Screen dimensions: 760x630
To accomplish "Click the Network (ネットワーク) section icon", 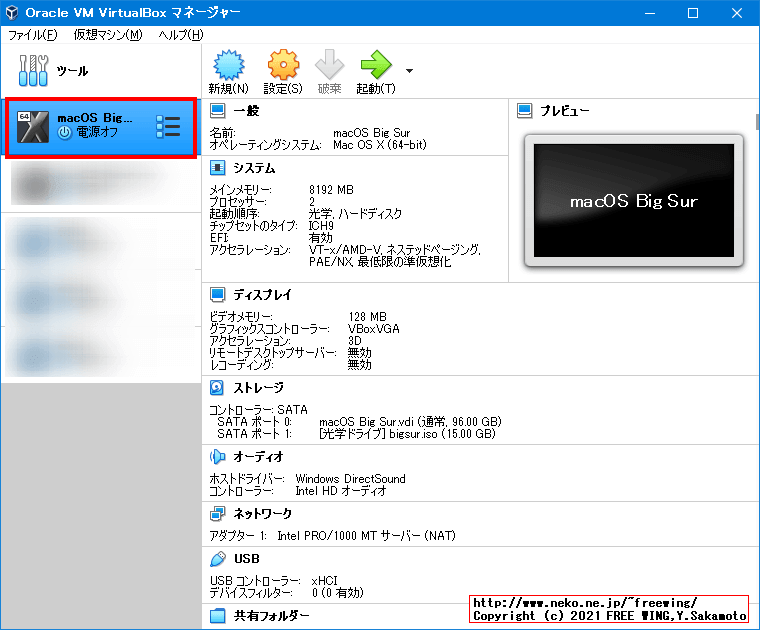I will click(218, 514).
